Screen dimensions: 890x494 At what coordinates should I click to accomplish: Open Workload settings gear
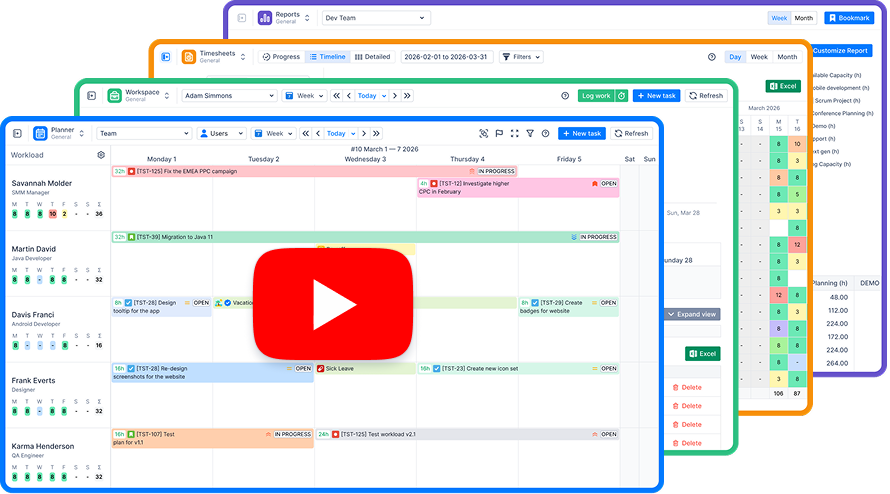(x=101, y=155)
